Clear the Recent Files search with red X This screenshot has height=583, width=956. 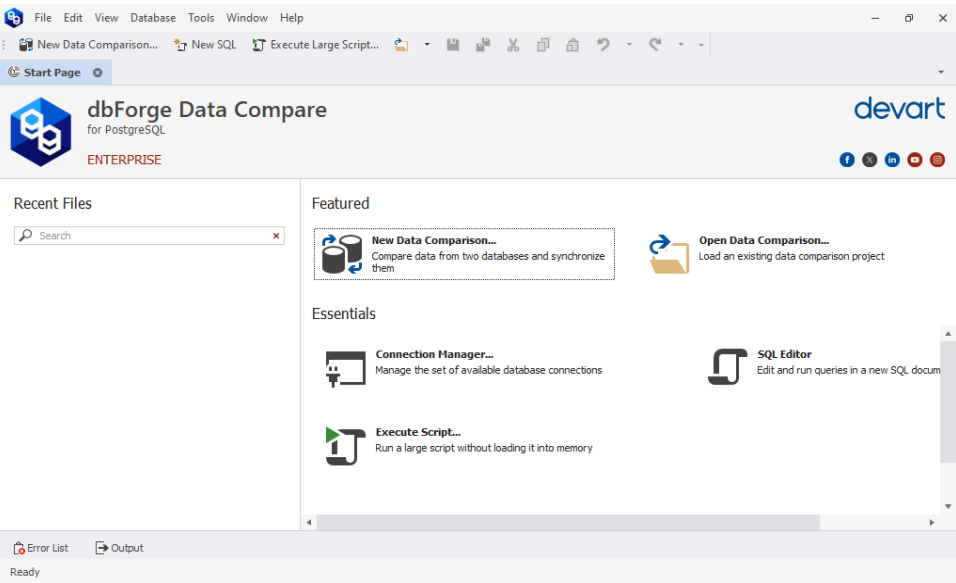tap(276, 235)
